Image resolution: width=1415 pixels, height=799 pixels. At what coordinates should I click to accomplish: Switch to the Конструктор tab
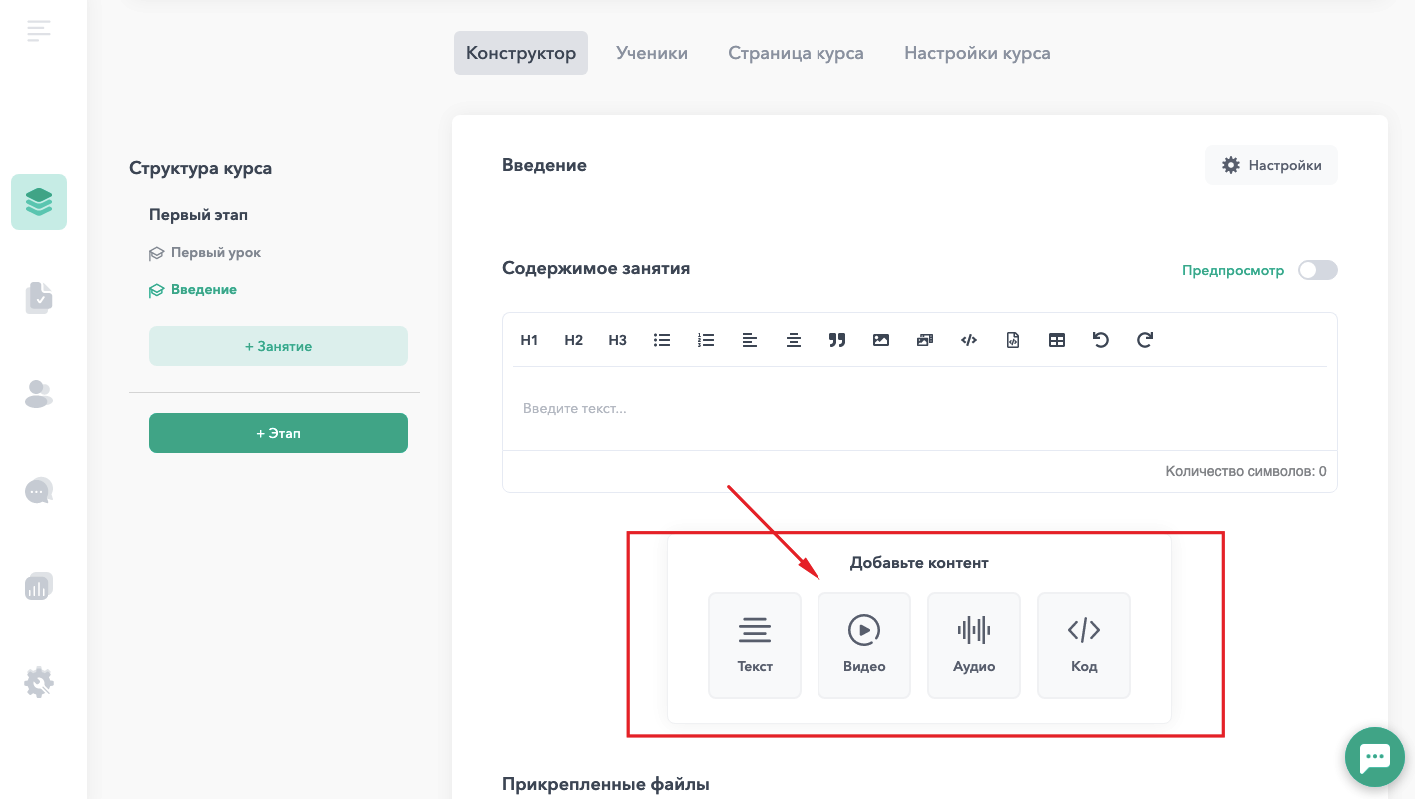pyautogui.click(x=521, y=53)
